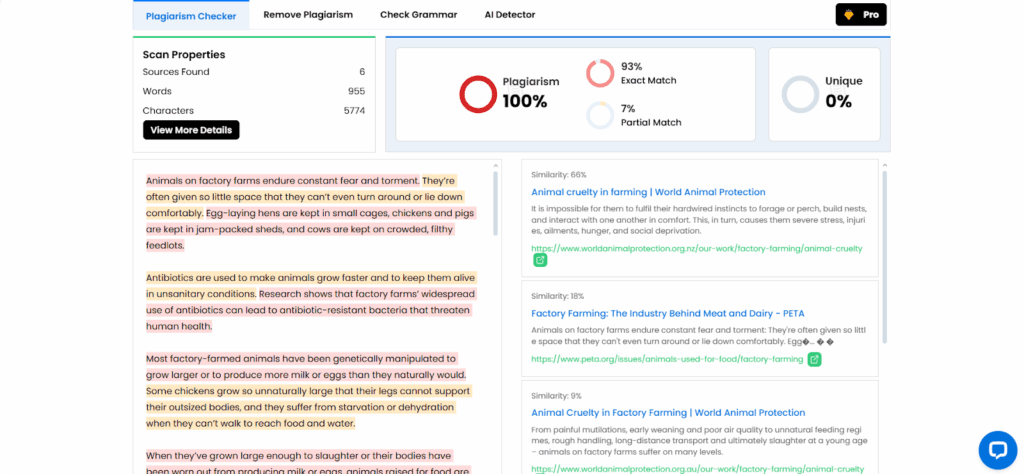Viewport: 1024px width, 474px height.
Task: Click the 7% Partial Match ring
Action: (x=600, y=115)
